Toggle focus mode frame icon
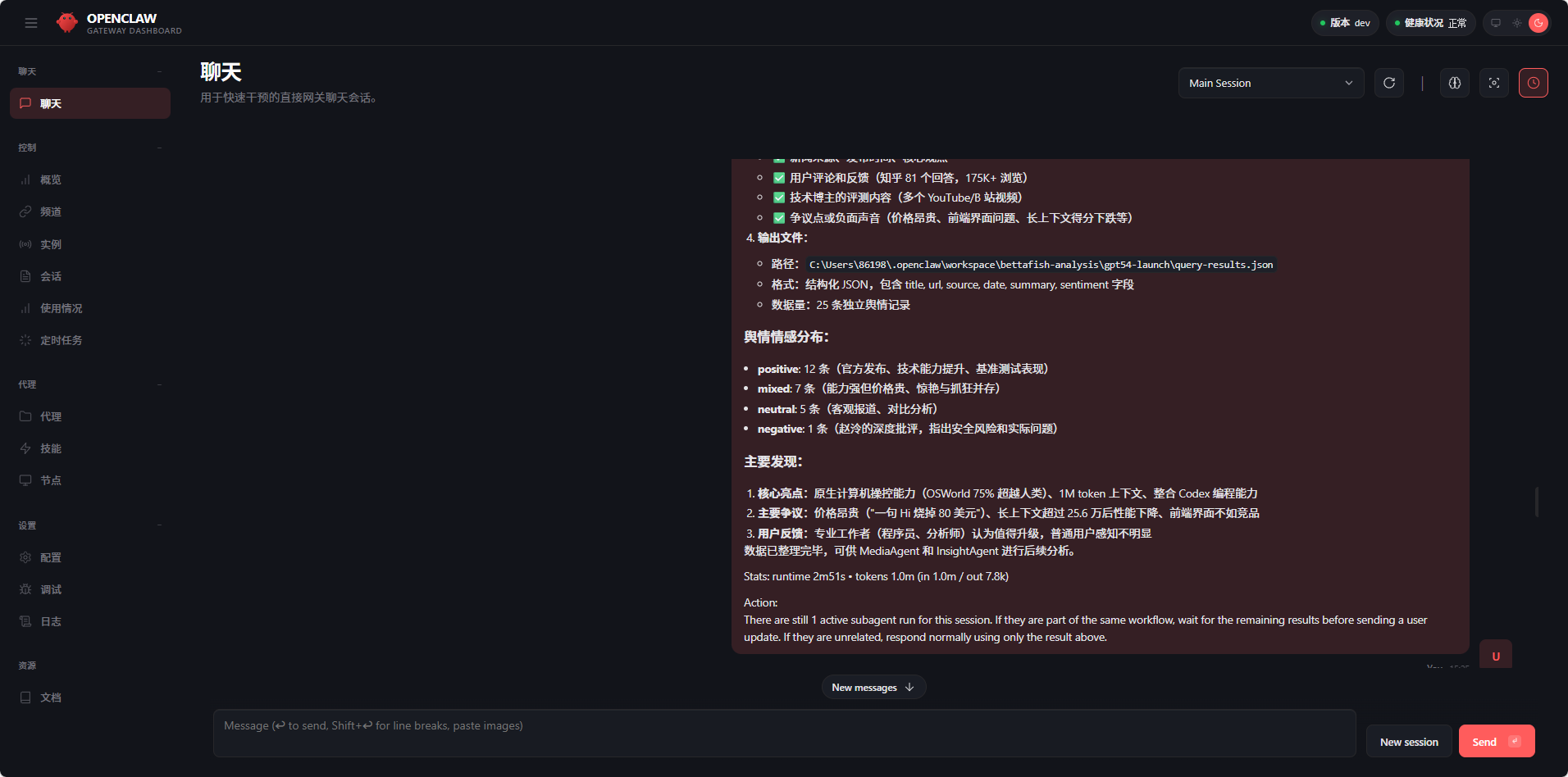 click(1494, 83)
